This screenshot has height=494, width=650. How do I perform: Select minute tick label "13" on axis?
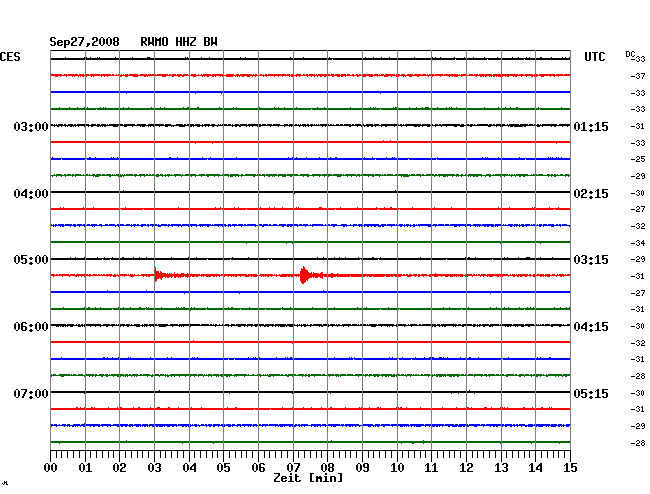501,467
